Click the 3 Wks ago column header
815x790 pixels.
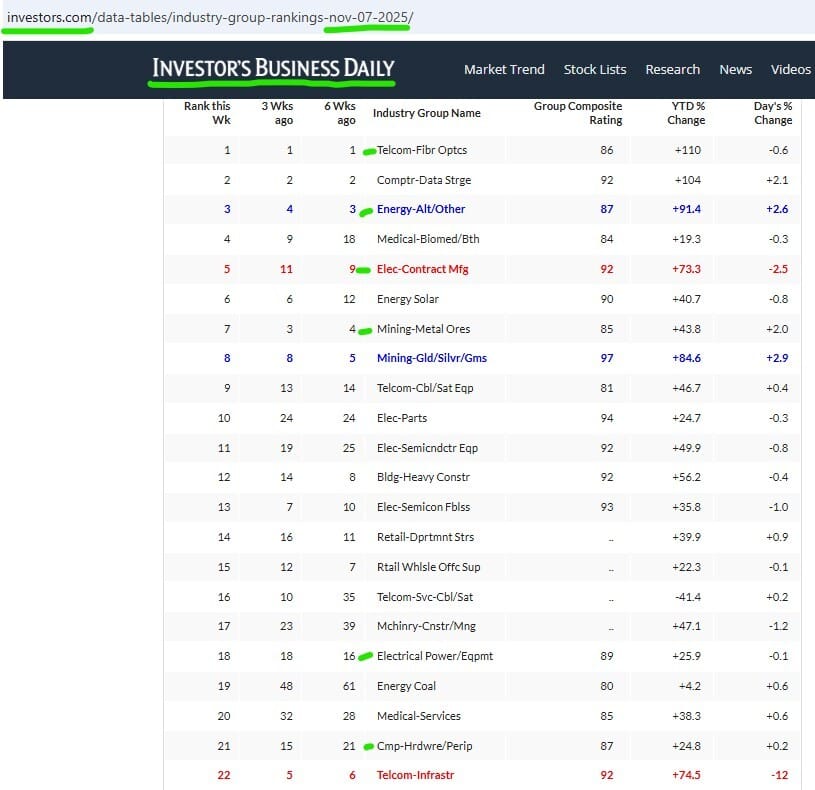click(x=277, y=113)
